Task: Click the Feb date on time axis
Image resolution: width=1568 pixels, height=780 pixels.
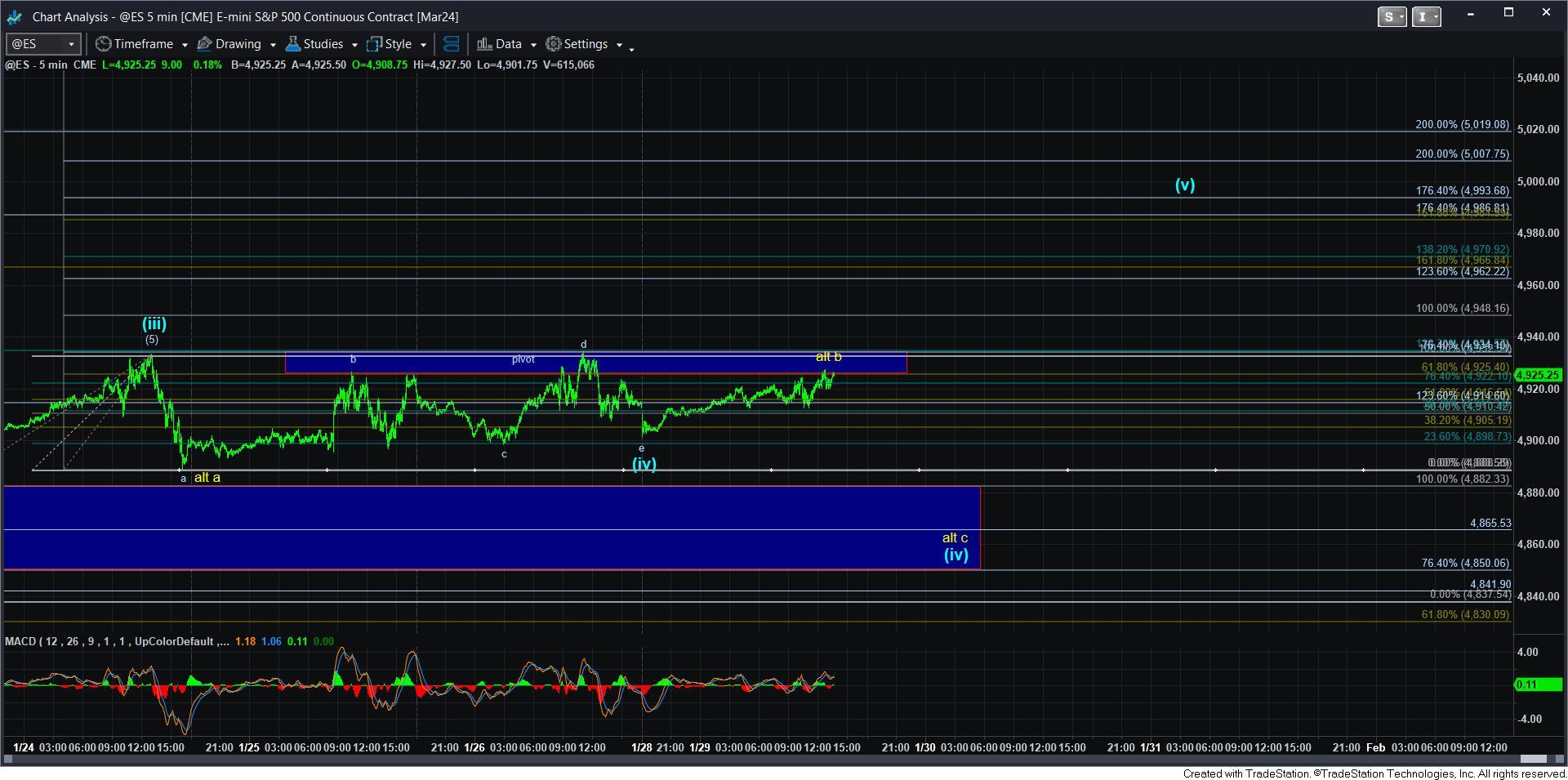Action: click(1376, 747)
